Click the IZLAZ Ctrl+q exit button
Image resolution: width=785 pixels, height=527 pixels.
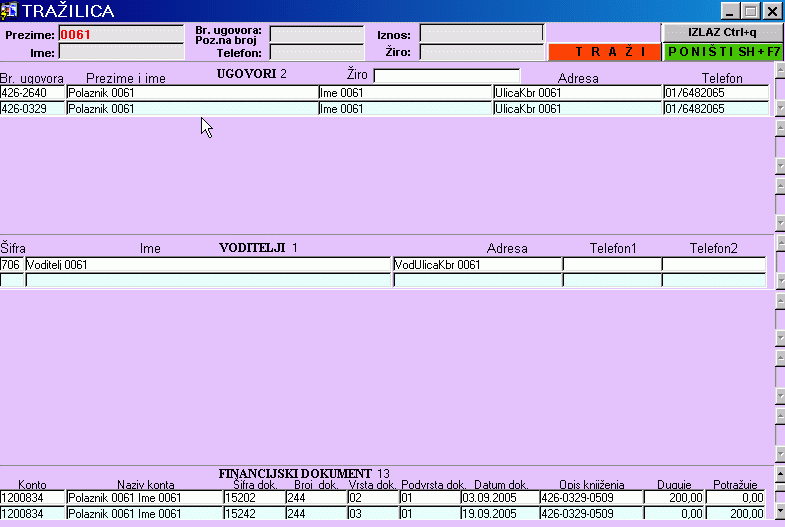pyautogui.click(x=723, y=32)
